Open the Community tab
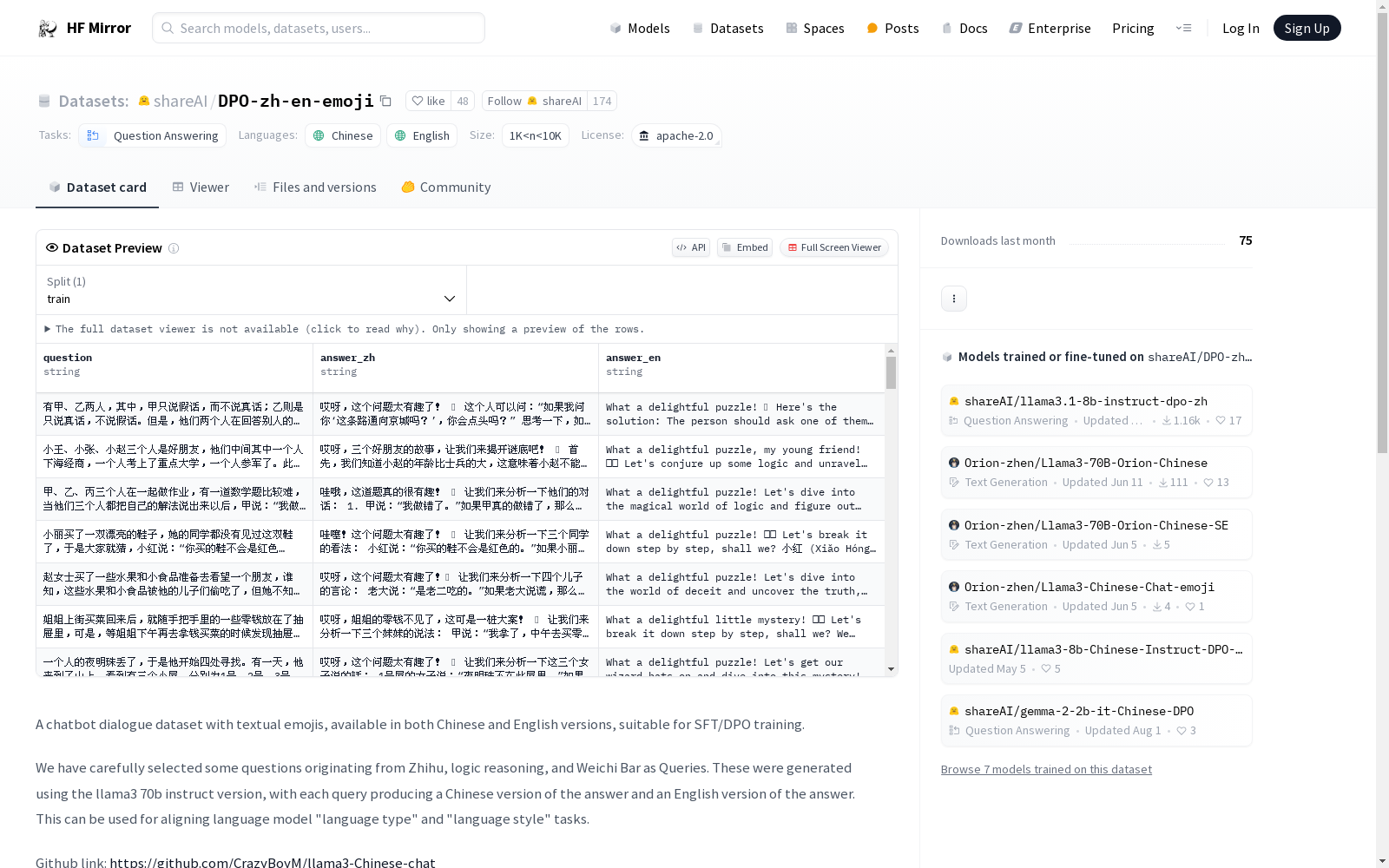This screenshot has width=1389, height=868. coord(446,187)
